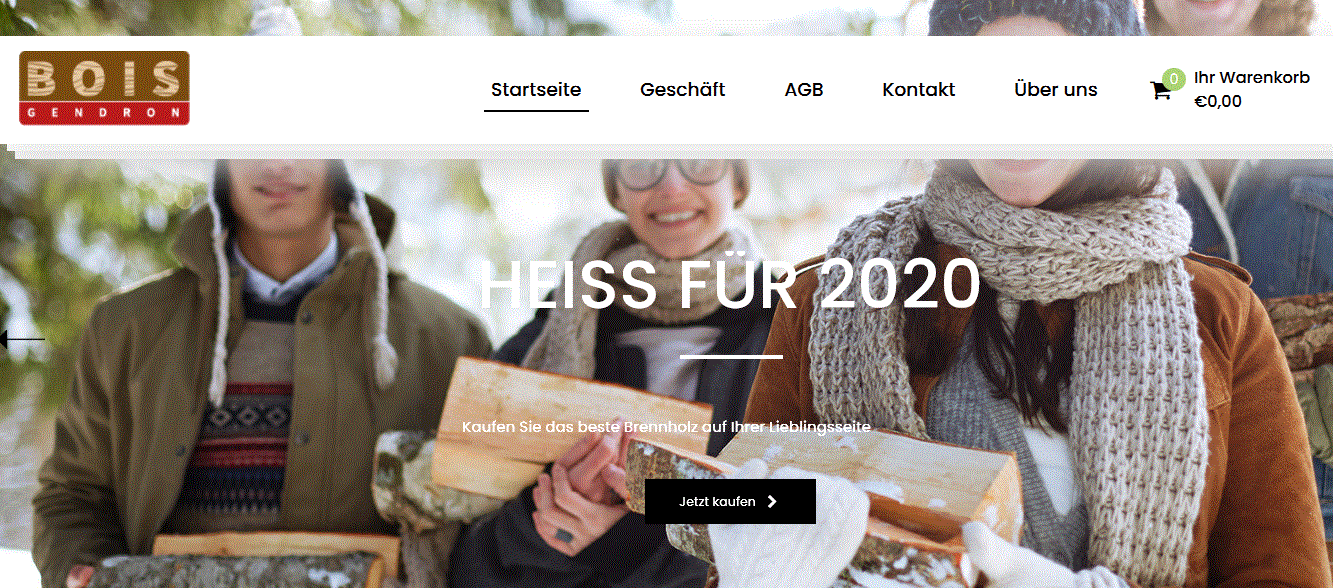Click the green cart item count badge
This screenshot has width=1333, height=588.
1174,79
